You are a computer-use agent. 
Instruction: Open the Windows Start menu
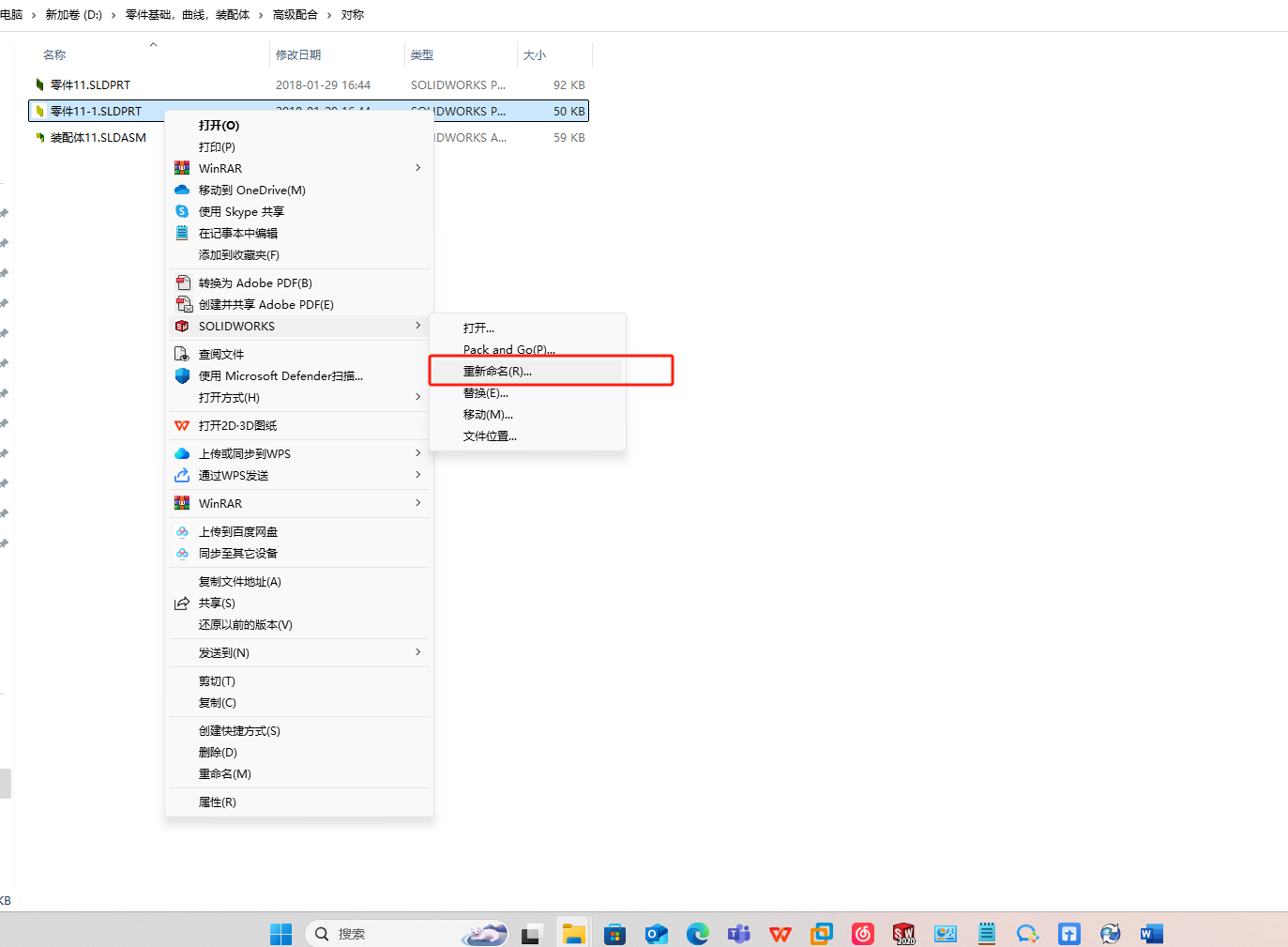click(280, 934)
